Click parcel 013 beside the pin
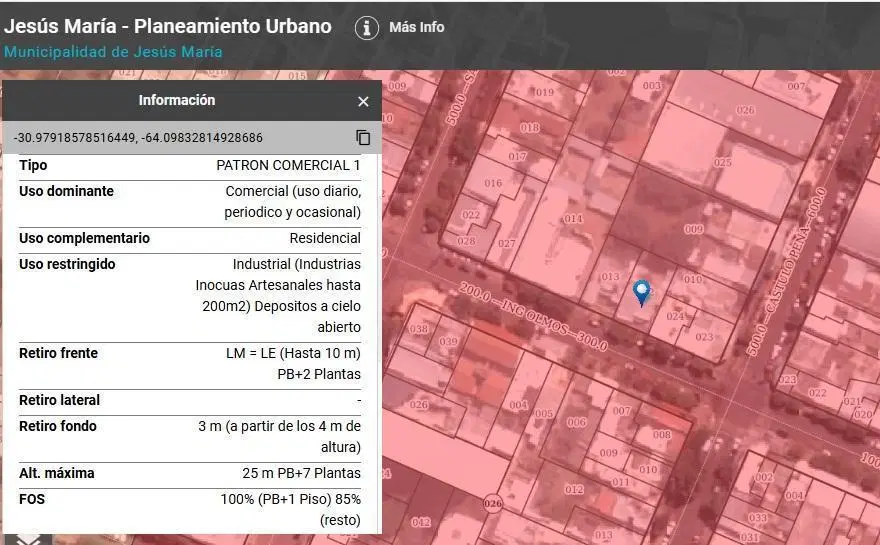Viewport: 880px width, 545px height. (610, 277)
